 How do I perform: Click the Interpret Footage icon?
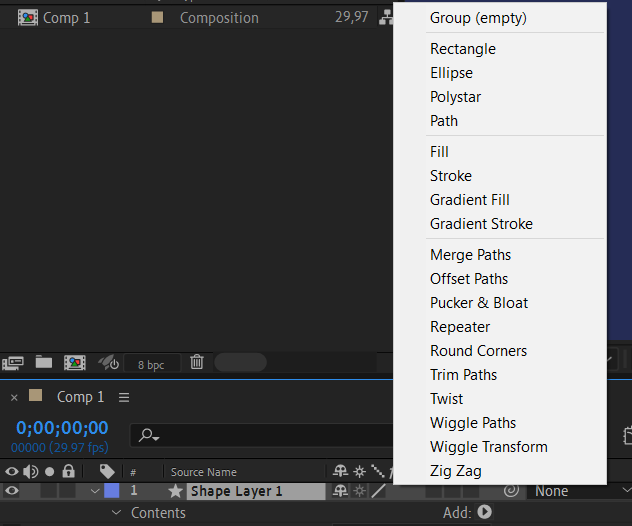[x=13, y=363]
